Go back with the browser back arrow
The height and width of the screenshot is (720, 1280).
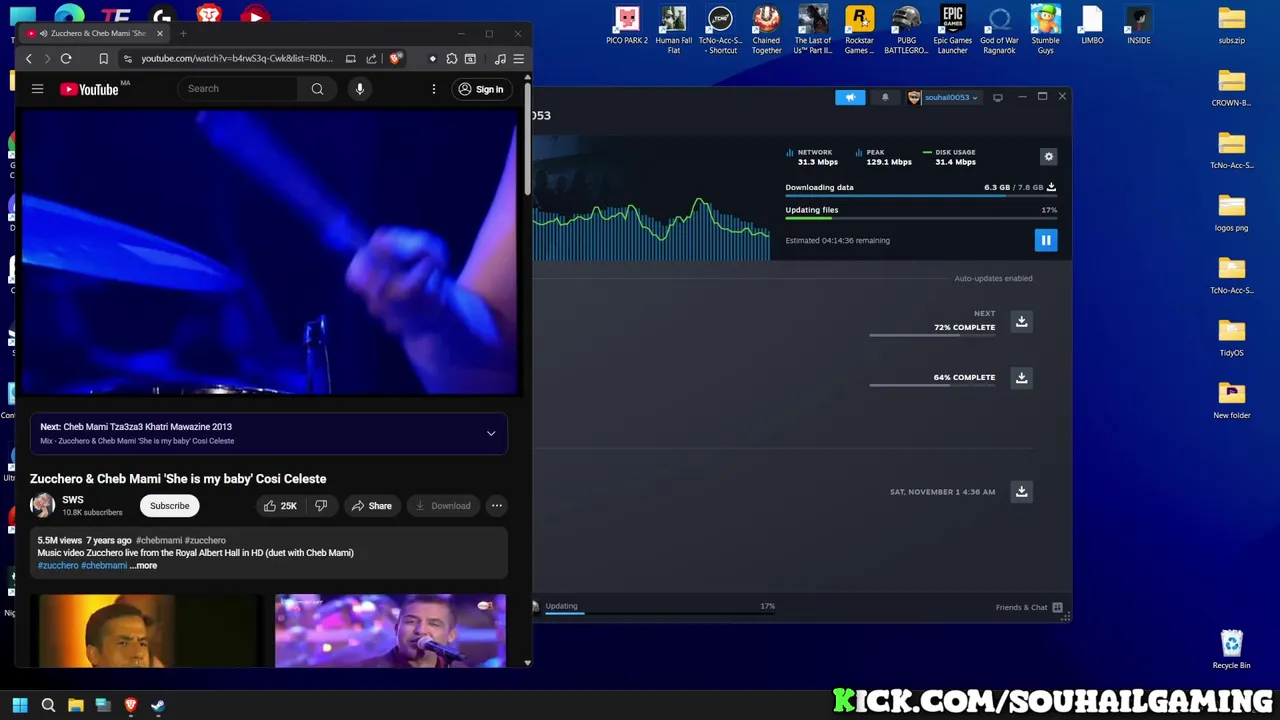point(29,59)
